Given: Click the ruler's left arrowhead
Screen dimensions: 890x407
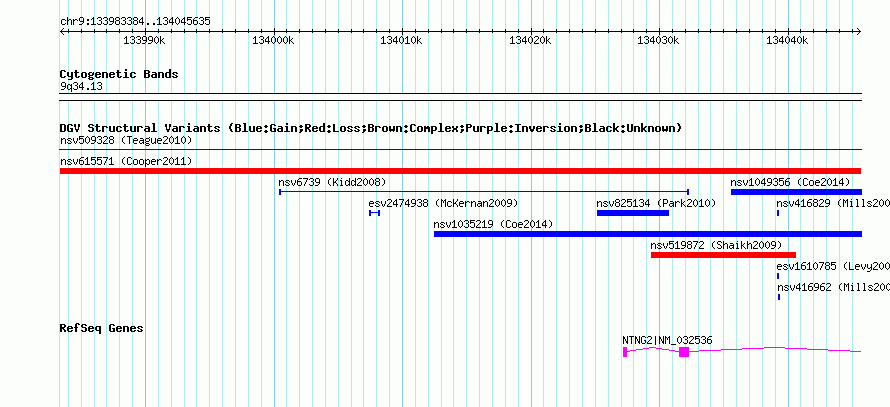Looking at the screenshot, I should (x=62, y=32).
